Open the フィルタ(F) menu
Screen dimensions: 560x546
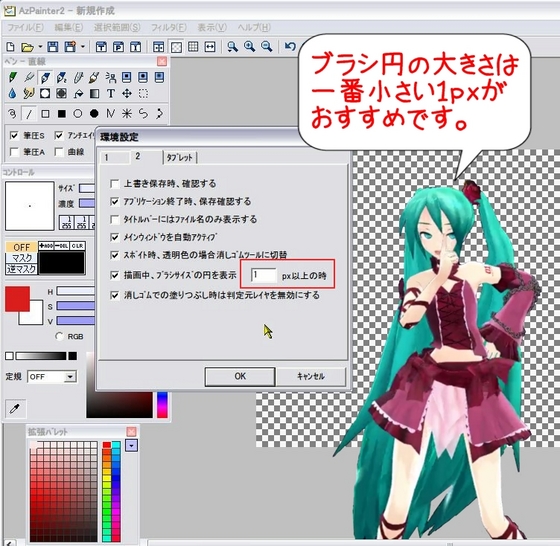(169, 27)
